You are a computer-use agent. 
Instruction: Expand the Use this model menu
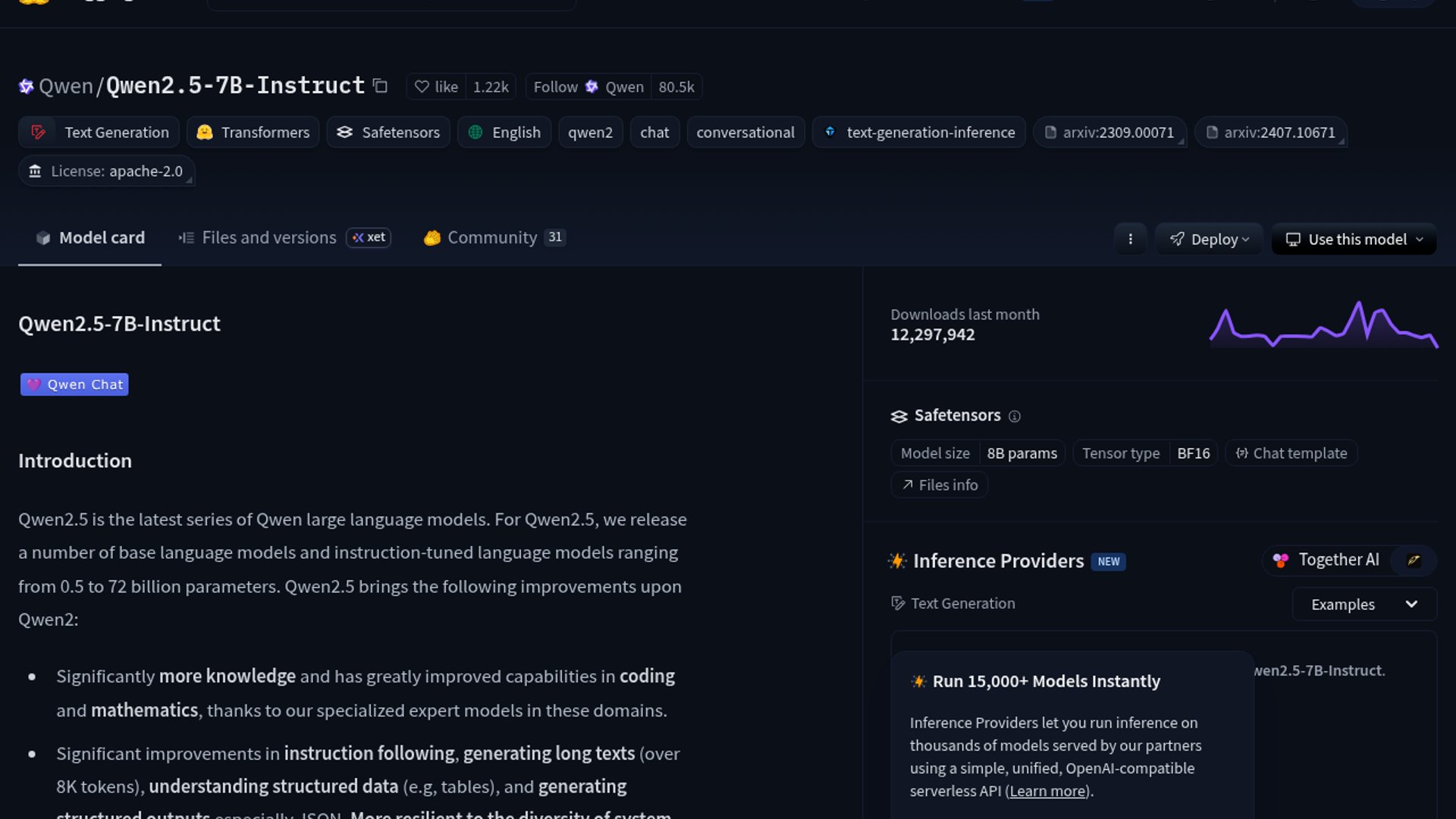click(1353, 239)
